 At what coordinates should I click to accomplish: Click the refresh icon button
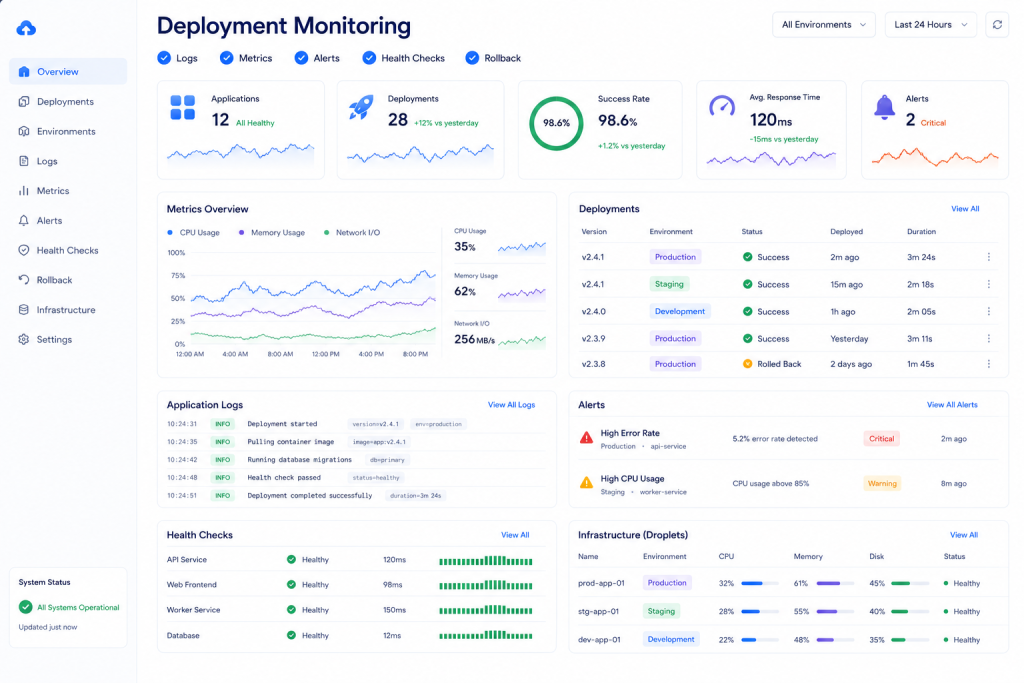tap(997, 25)
